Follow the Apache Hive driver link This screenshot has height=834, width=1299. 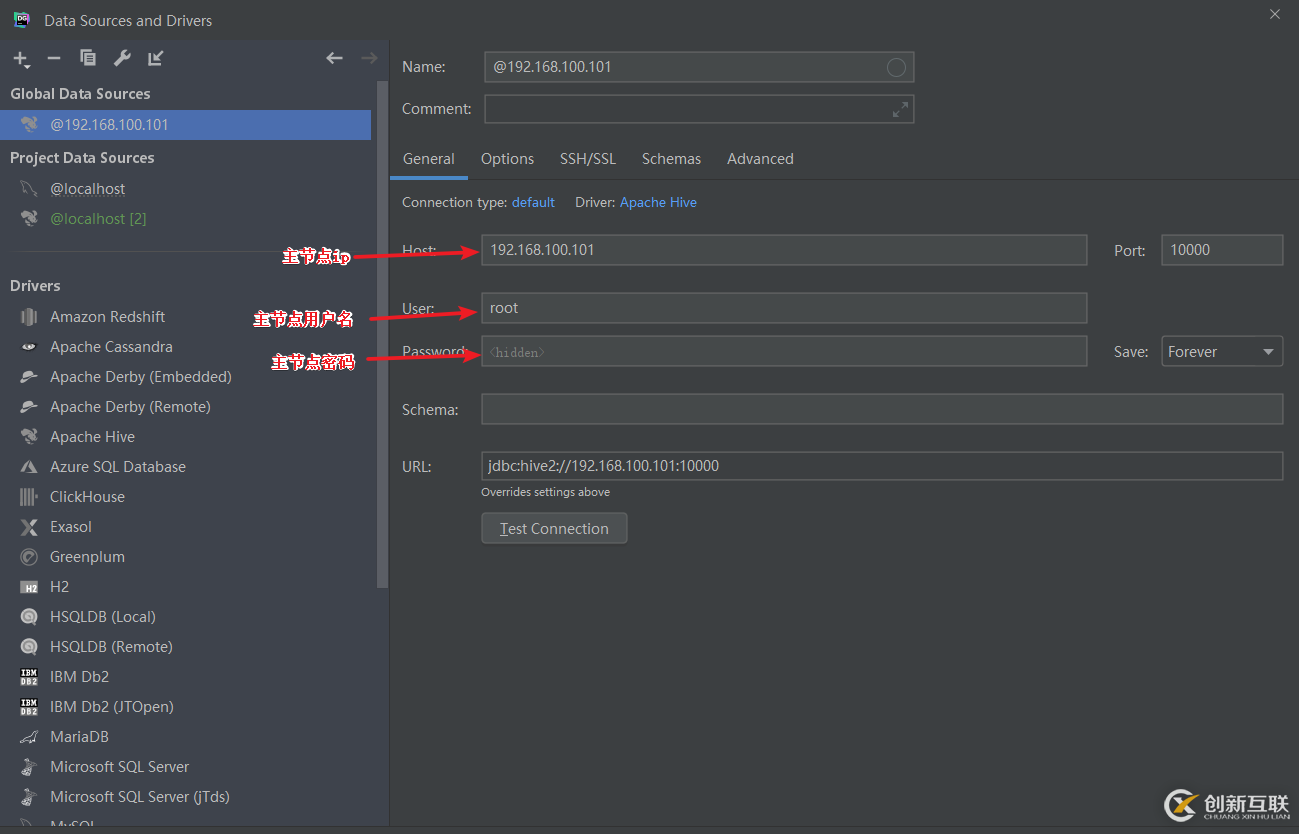click(x=658, y=202)
